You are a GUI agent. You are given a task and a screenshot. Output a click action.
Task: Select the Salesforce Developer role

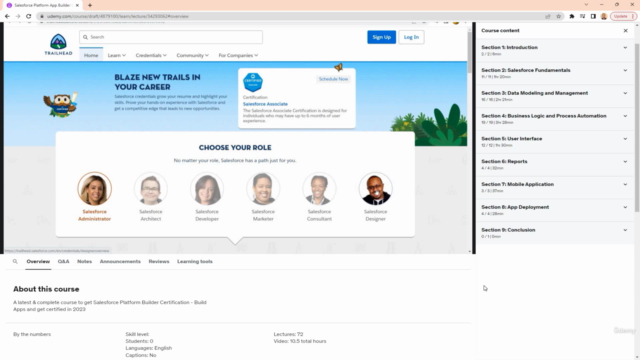207,197
